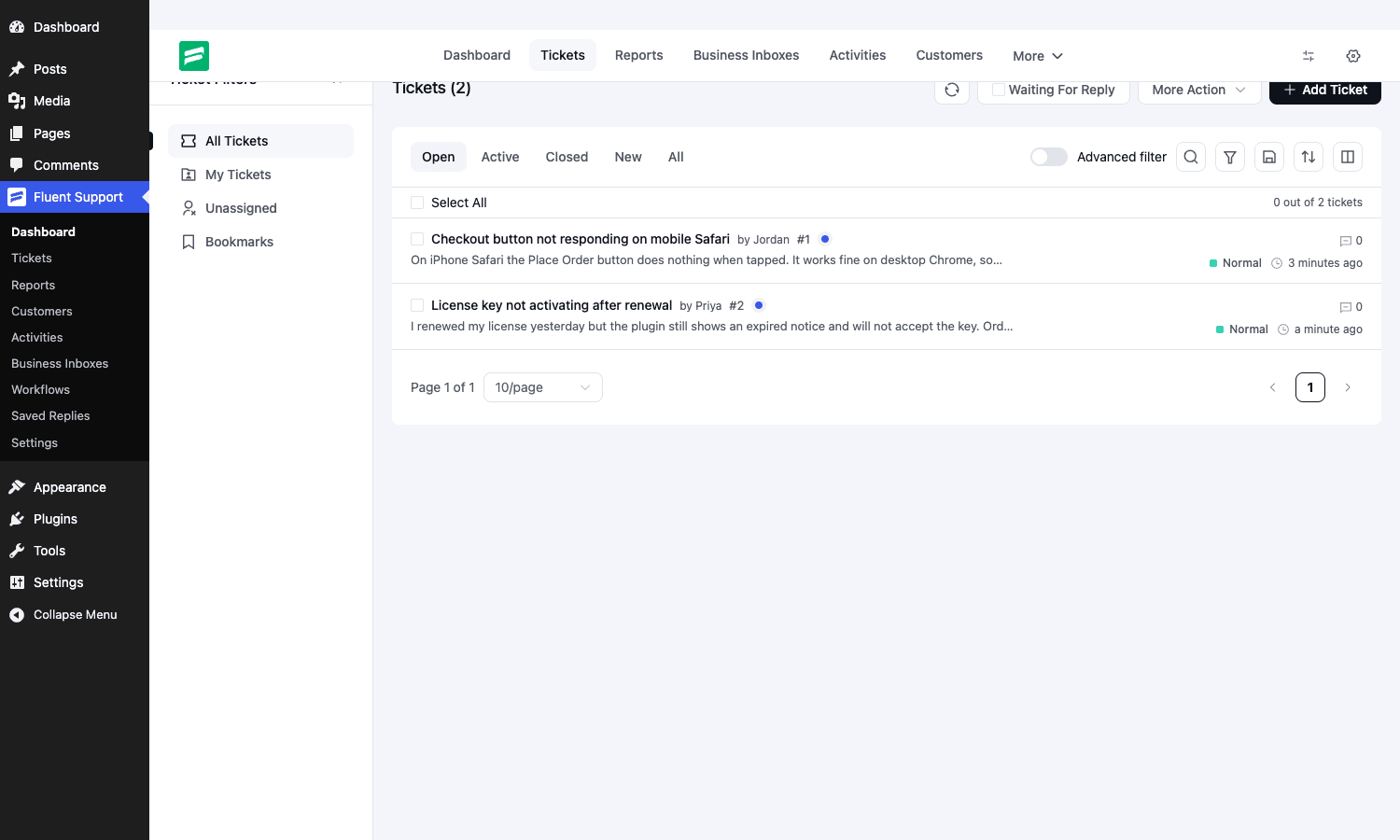Click '3 minutes ago' timestamp
Screen dimensions: 1400x840
click(x=1325, y=263)
